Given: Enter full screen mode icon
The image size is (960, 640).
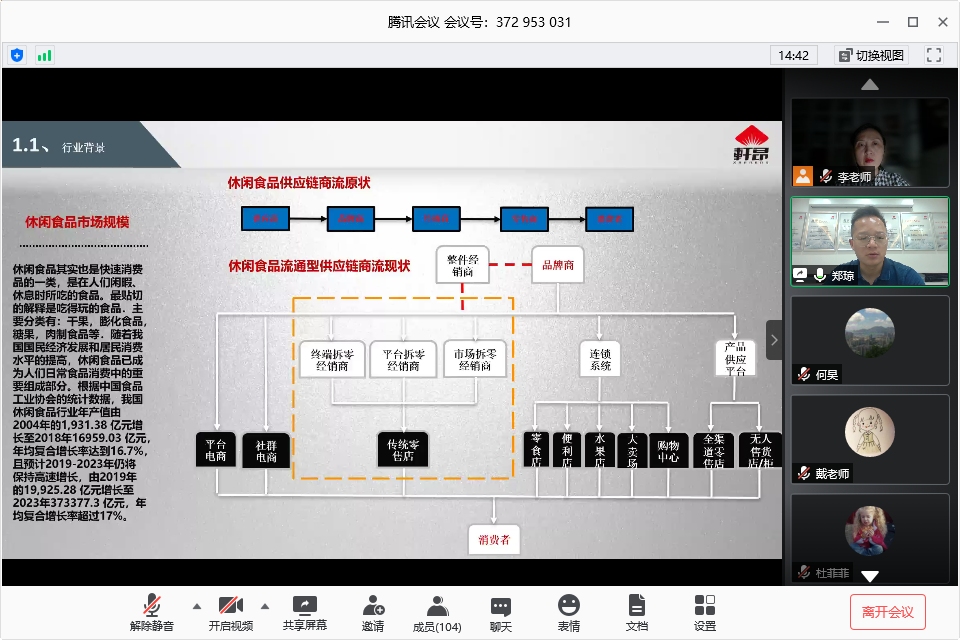Looking at the screenshot, I should pos(934,55).
